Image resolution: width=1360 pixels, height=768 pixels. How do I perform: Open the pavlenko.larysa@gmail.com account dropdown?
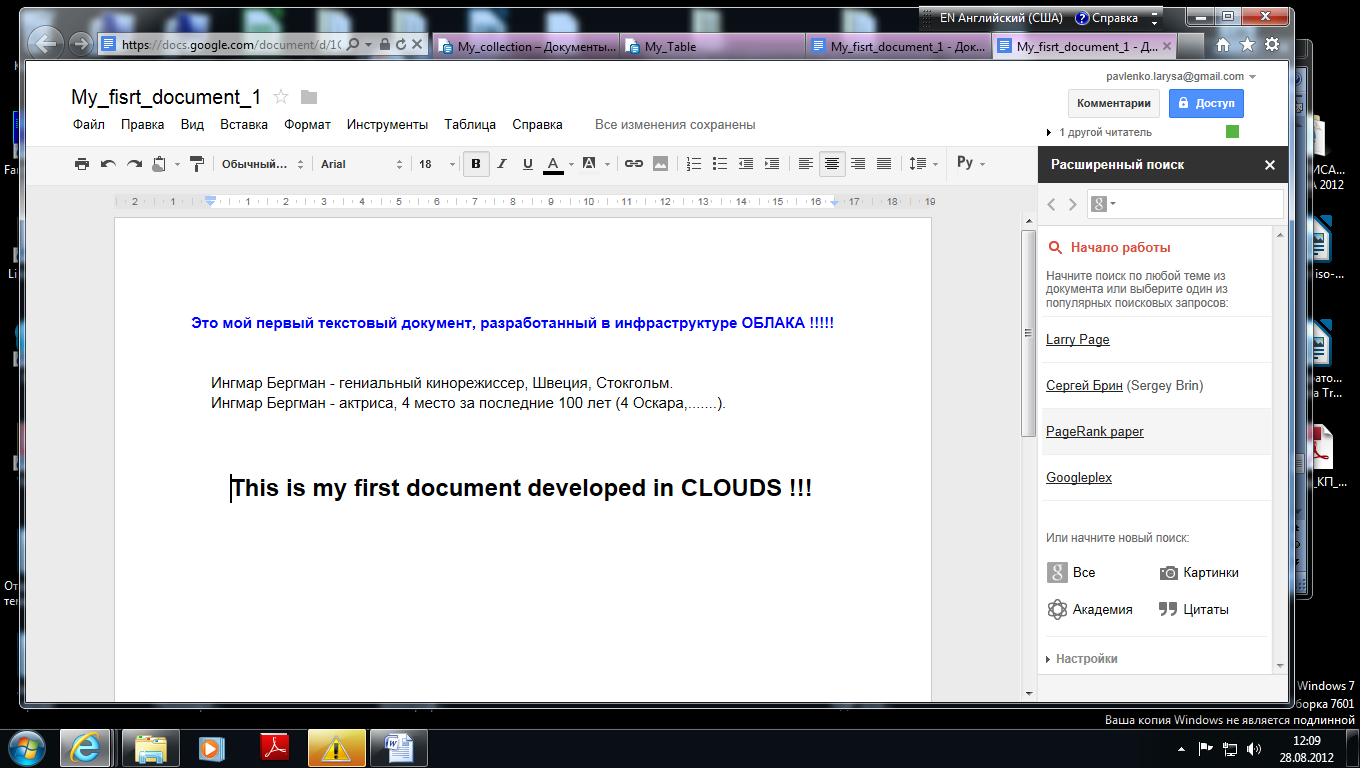pos(1181,76)
